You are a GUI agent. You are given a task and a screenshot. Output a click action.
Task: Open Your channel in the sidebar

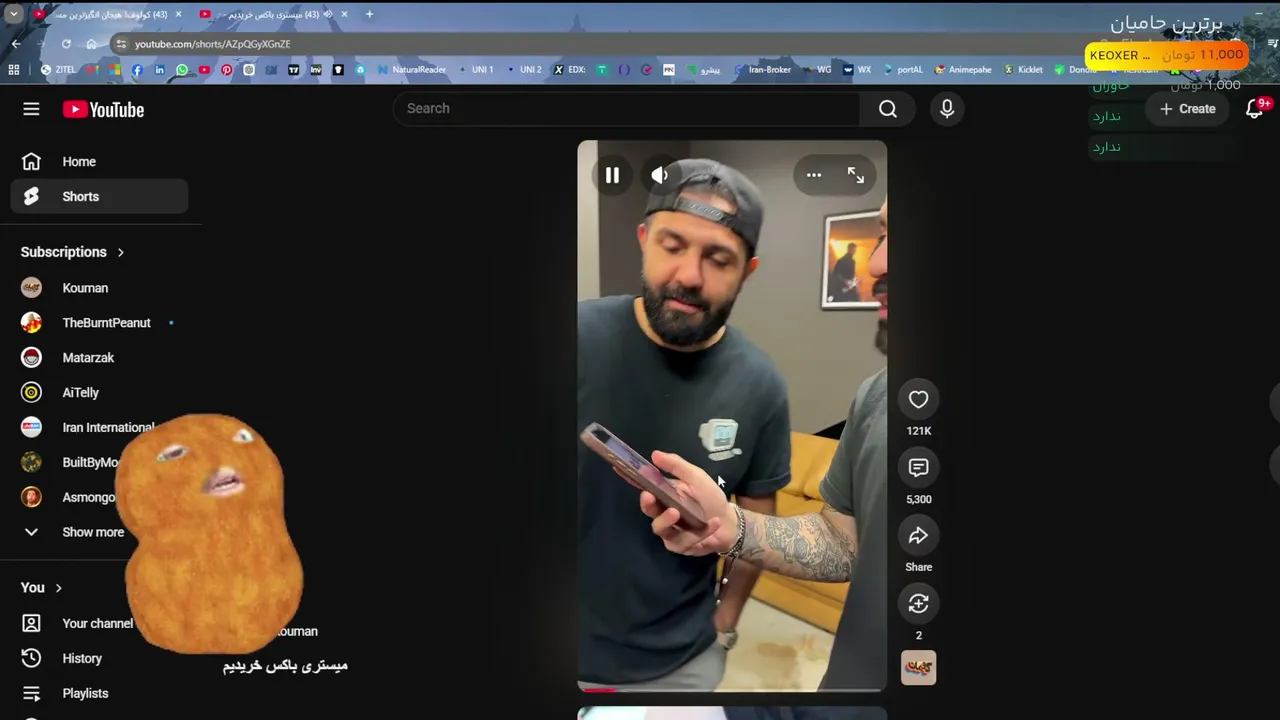coord(99,624)
